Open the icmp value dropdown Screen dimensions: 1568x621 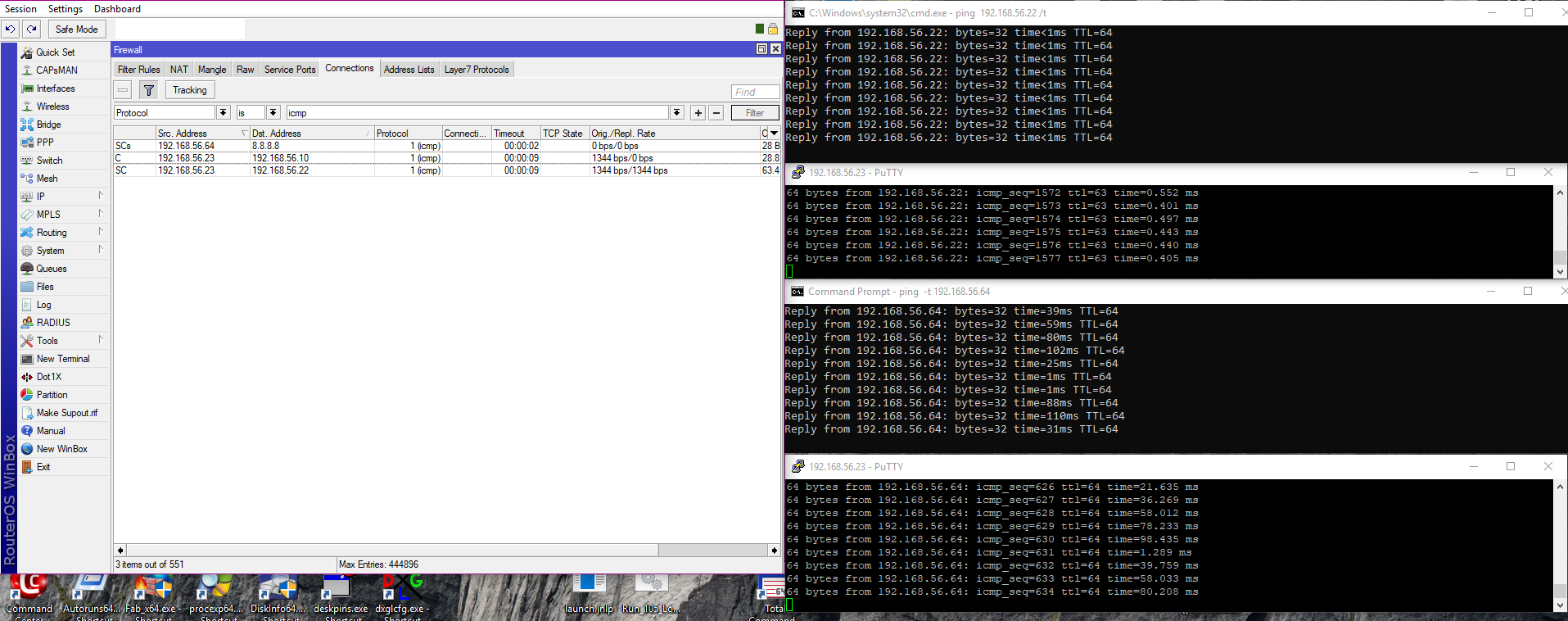coord(677,112)
